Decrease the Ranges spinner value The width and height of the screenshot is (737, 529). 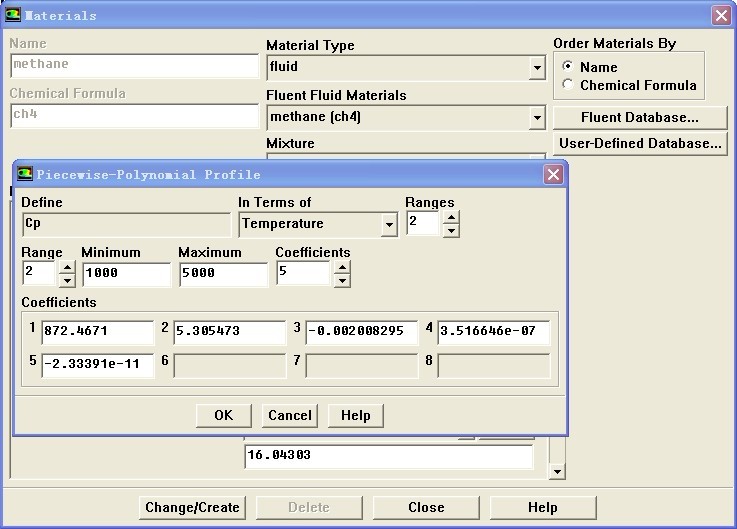[x=451, y=230]
